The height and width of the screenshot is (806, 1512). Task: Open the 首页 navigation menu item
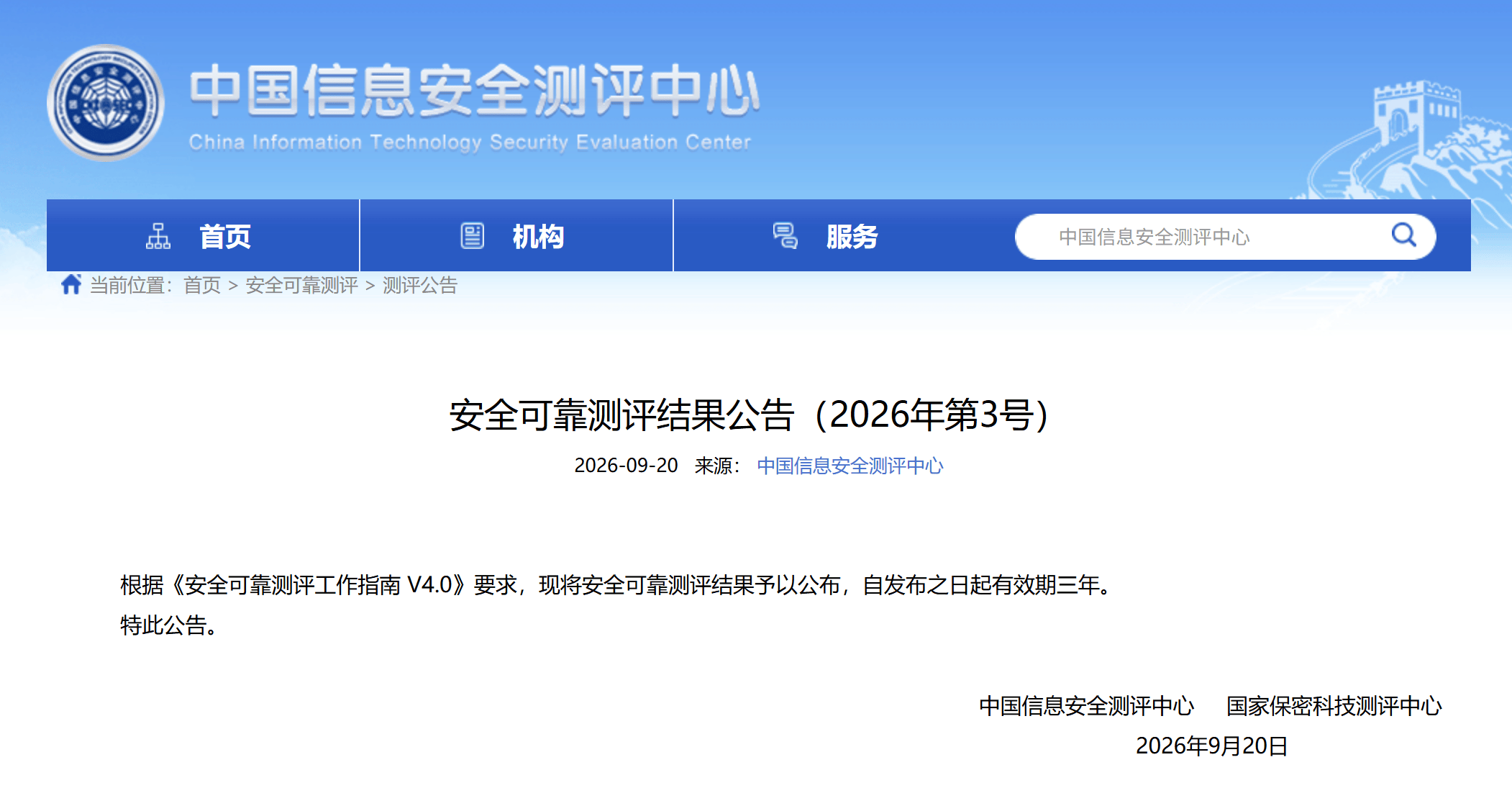click(203, 235)
